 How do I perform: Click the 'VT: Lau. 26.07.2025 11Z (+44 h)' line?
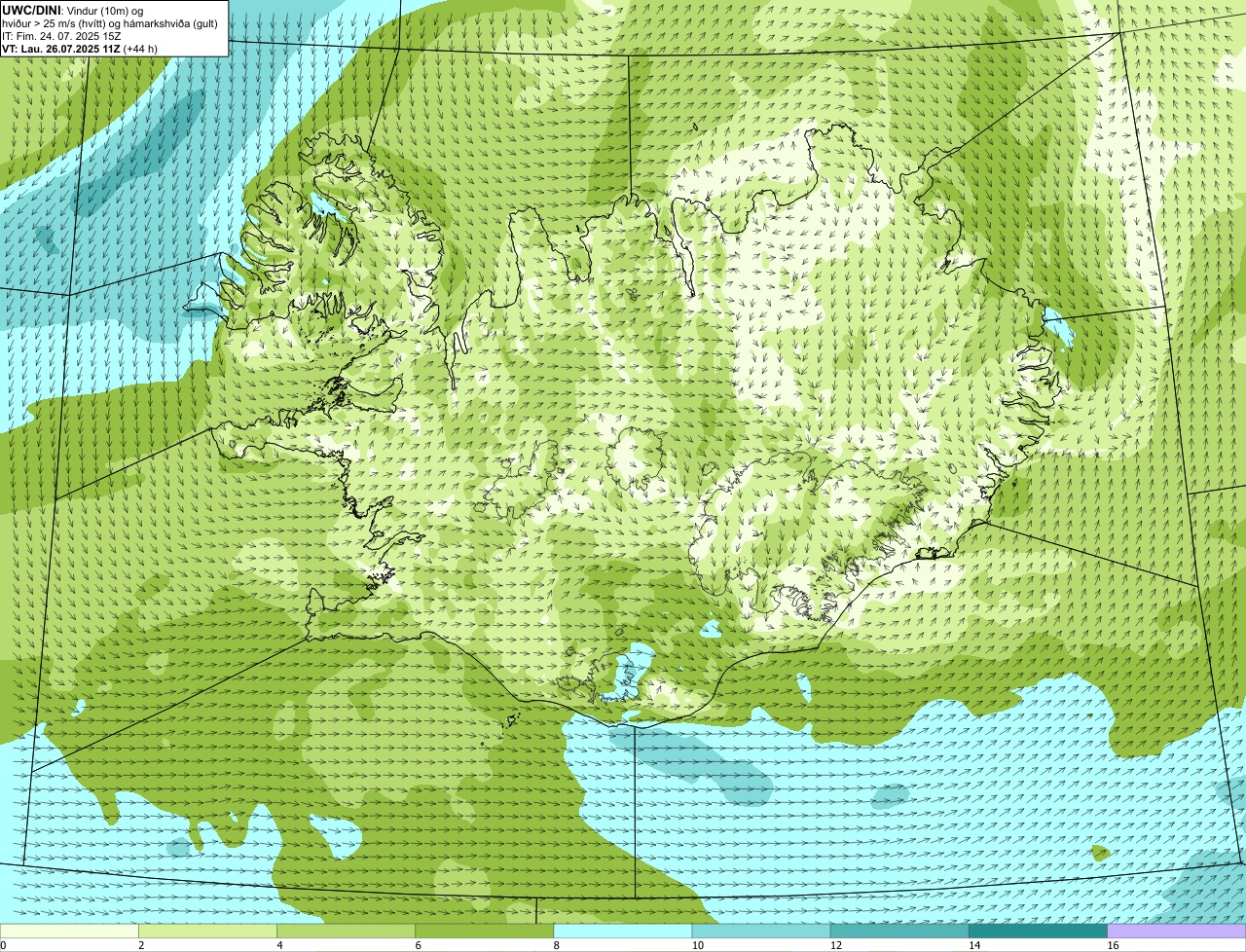coord(80,49)
